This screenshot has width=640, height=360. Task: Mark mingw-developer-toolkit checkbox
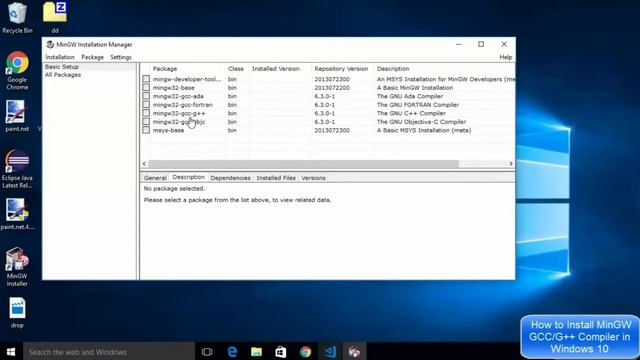pyautogui.click(x=146, y=78)
